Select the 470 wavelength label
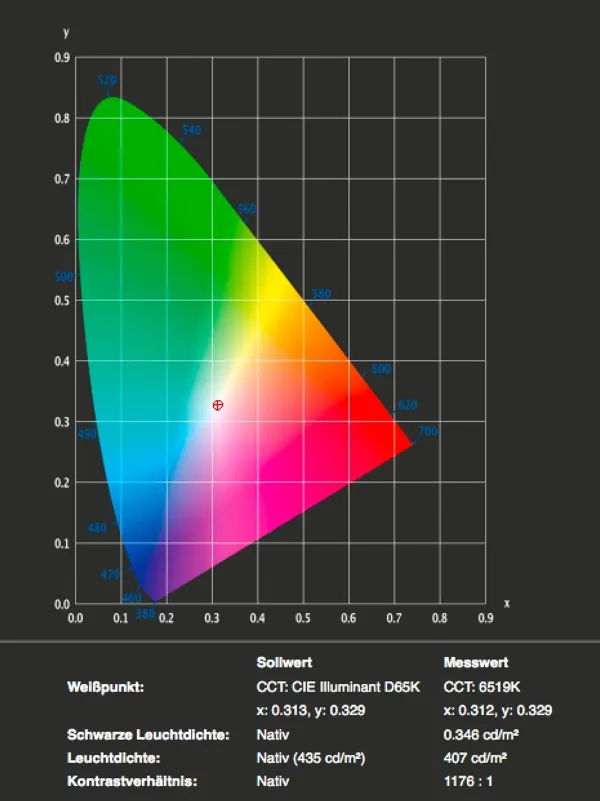Image resolution: width=600 pixels, height=801 pixels. tap(110, 574)
